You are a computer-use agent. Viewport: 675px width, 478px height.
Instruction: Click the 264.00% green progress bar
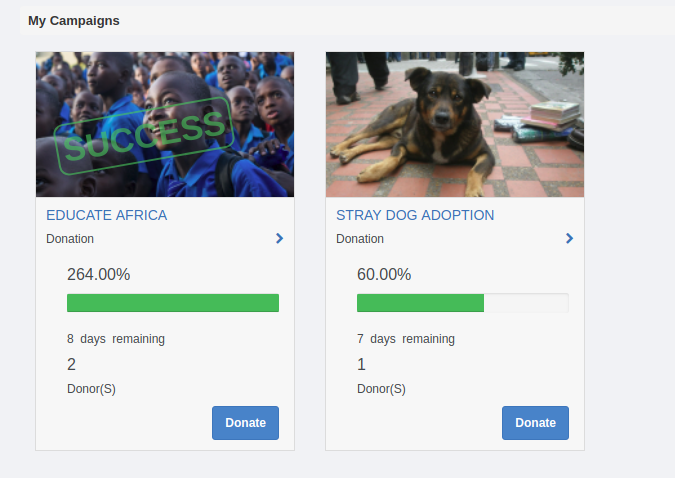coord(172,303)
